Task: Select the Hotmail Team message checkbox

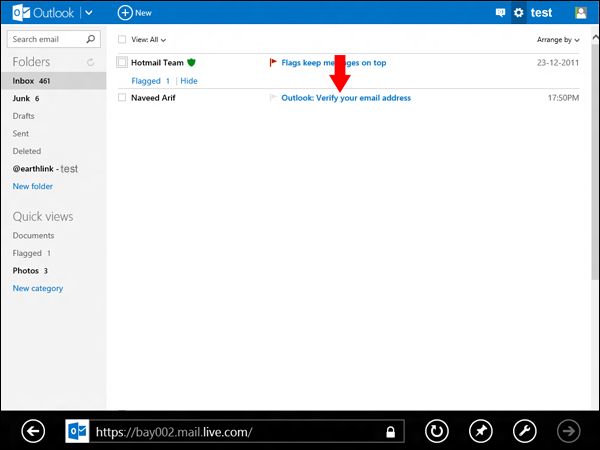Action: [122, 62]
